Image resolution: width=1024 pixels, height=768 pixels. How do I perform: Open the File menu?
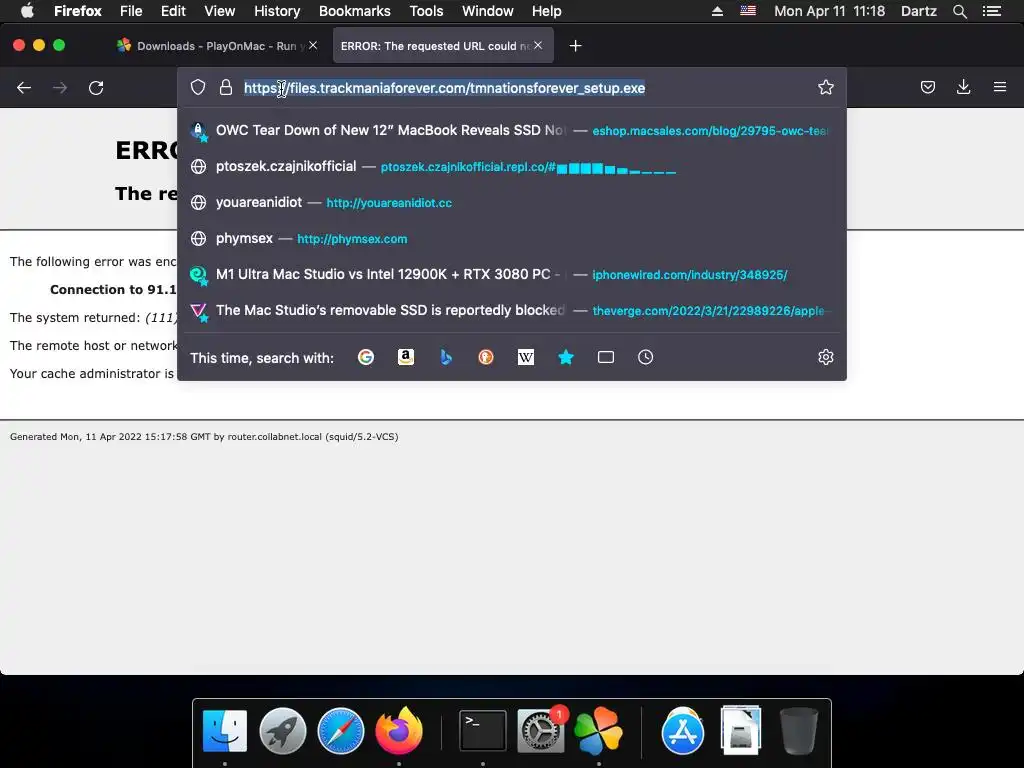pos(131,11)
